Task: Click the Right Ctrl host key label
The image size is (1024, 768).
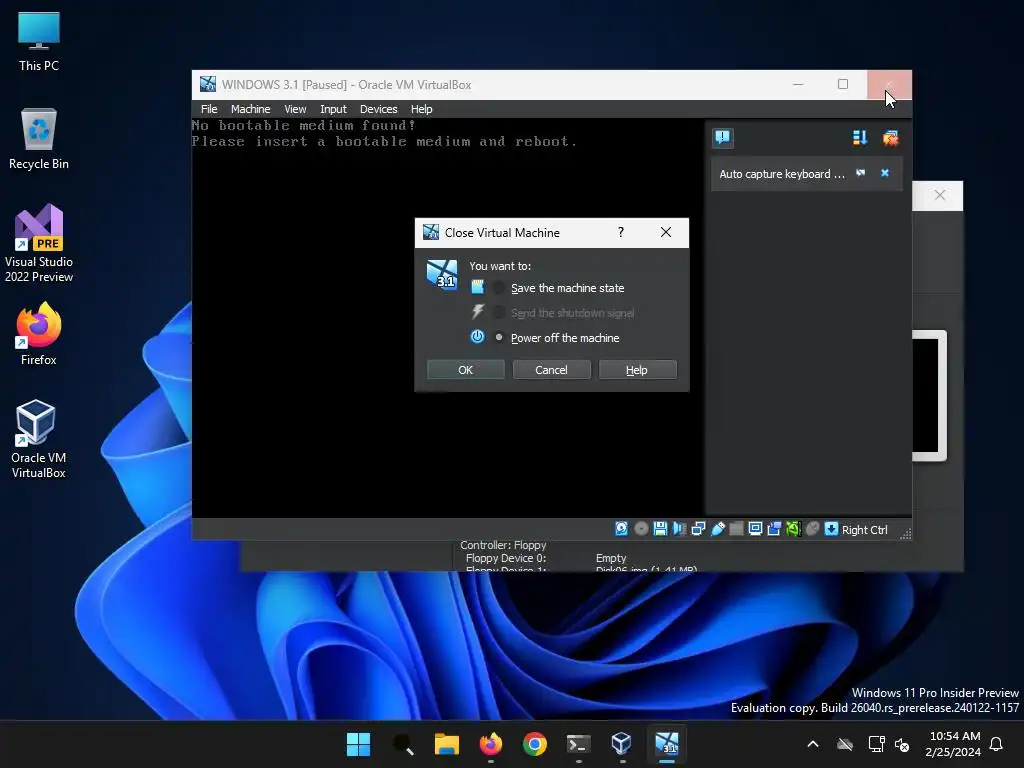Action: 865,530
